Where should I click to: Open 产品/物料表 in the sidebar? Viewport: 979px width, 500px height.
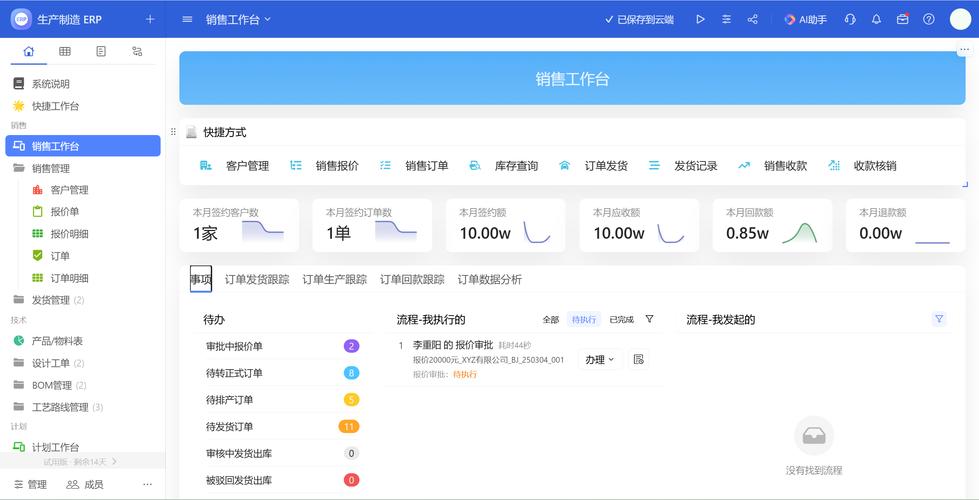pos(83,341)
